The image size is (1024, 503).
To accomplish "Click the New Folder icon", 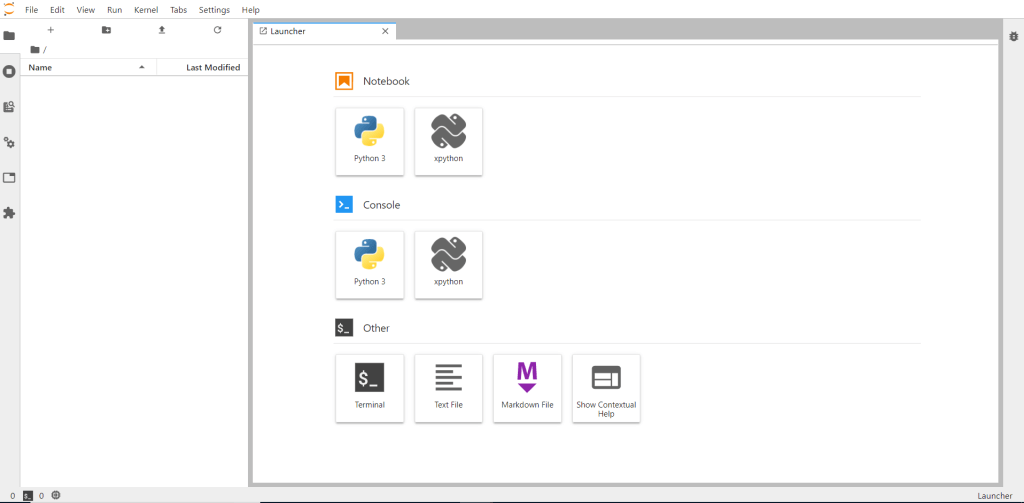I will 106,30.
